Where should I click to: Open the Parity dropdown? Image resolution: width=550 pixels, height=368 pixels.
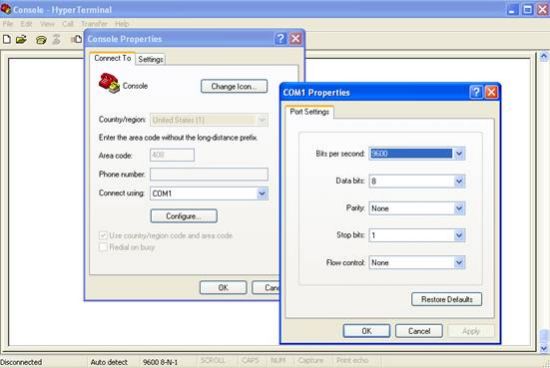[459, 208]
